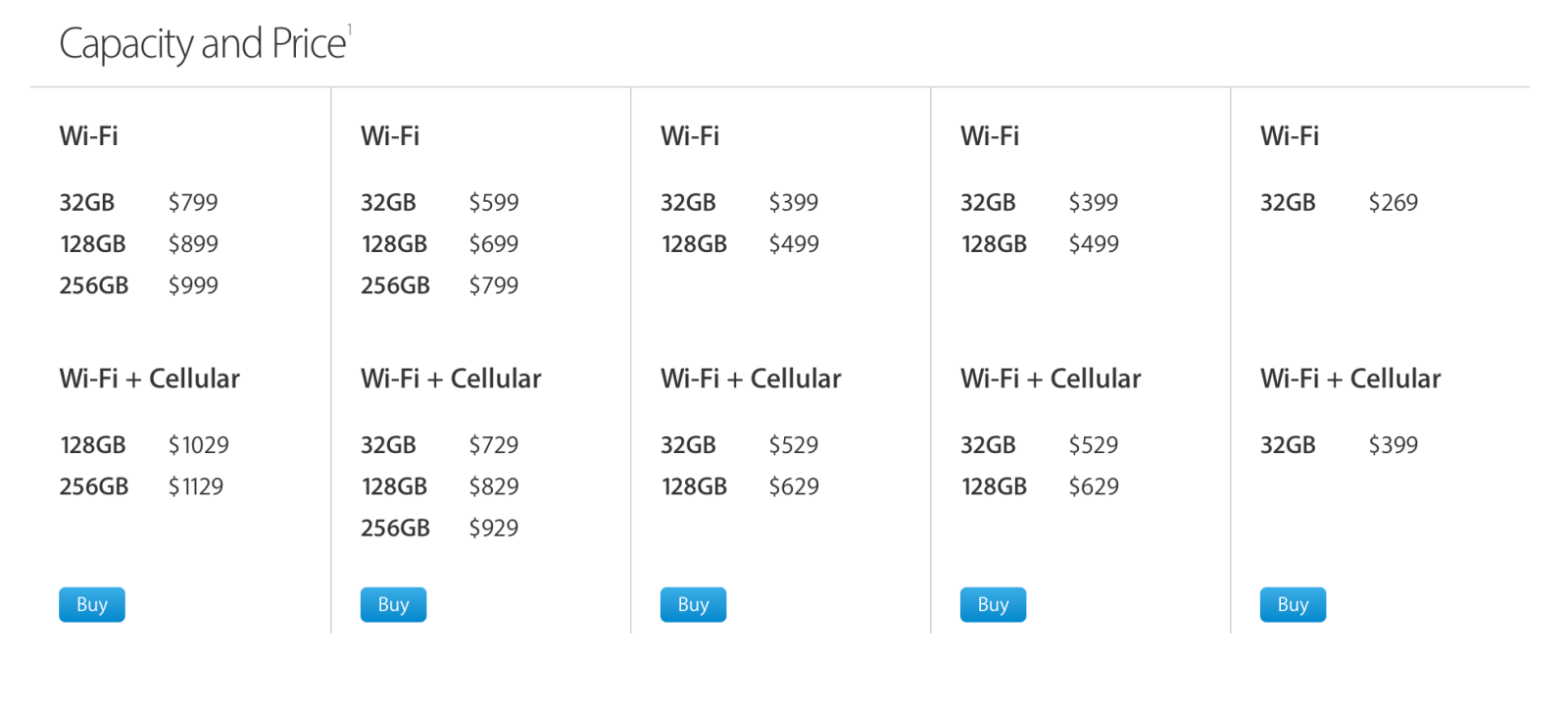Click the $1029 128GB cellular price
This screenshot has width=1568, height=710.
198,445
